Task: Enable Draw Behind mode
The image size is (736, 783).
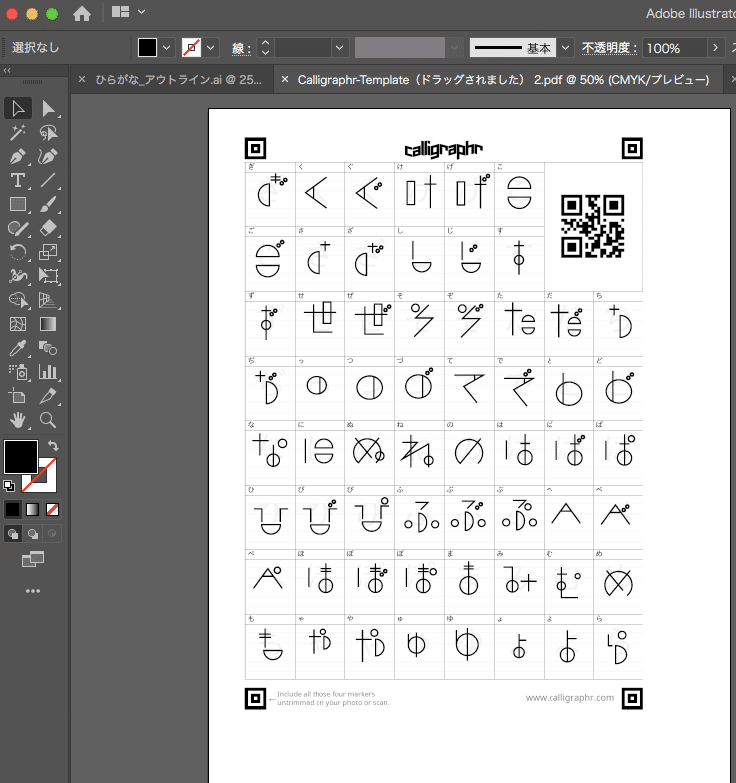Action: pyautogui.click(x=33, y=534)
